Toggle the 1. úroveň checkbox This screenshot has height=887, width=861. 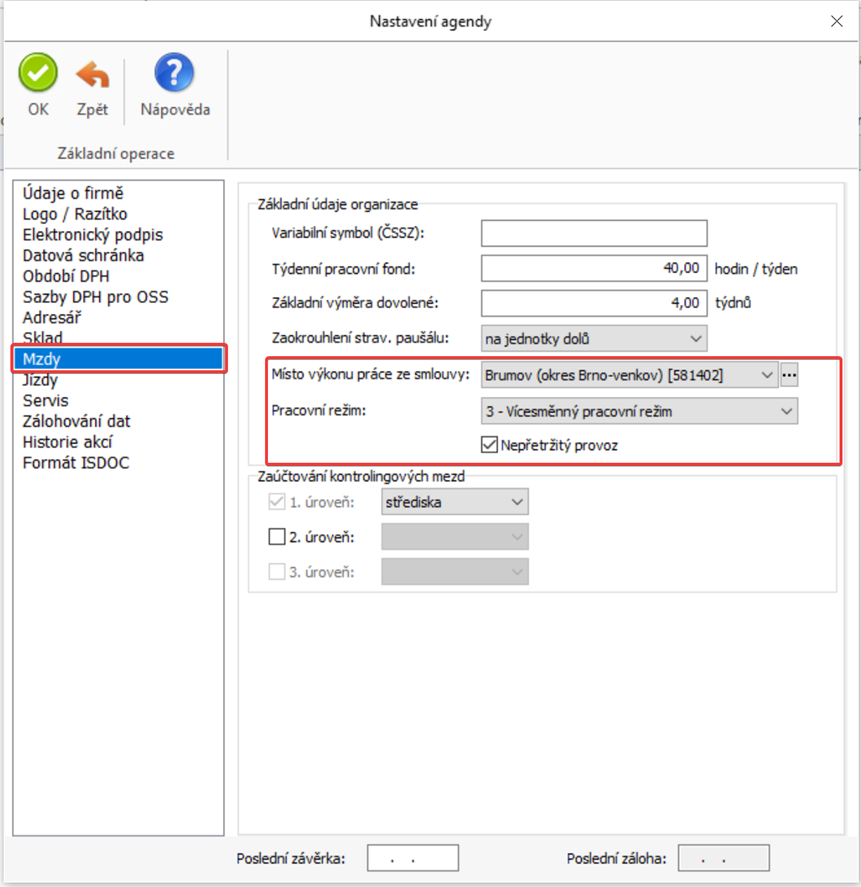coord(278,503)
